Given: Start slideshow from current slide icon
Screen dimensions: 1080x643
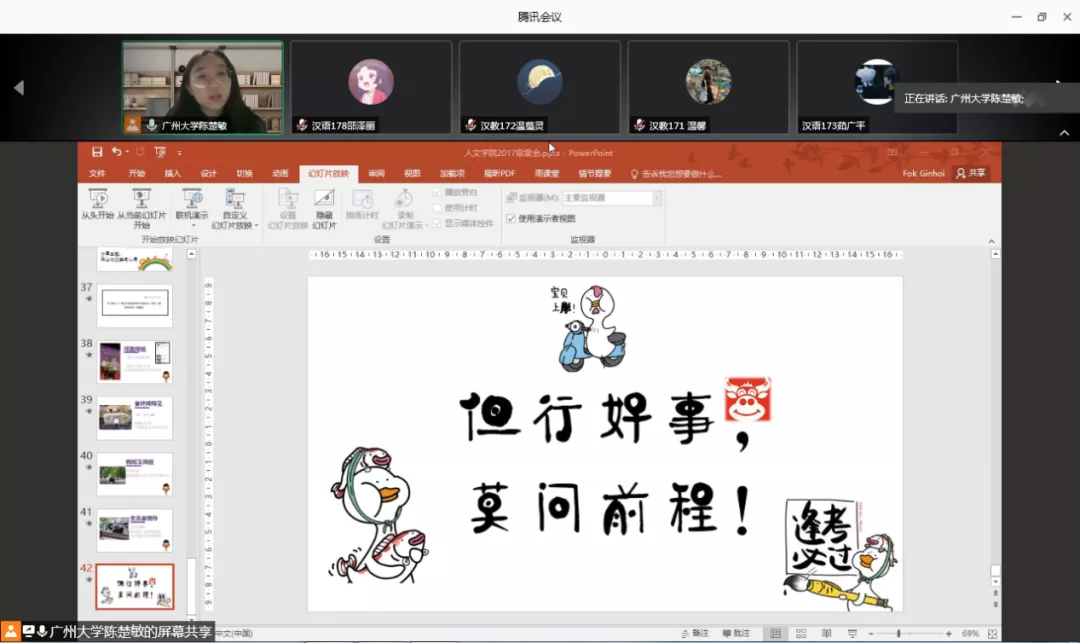Looking at the screenshot, I should [x=142, y=199].
